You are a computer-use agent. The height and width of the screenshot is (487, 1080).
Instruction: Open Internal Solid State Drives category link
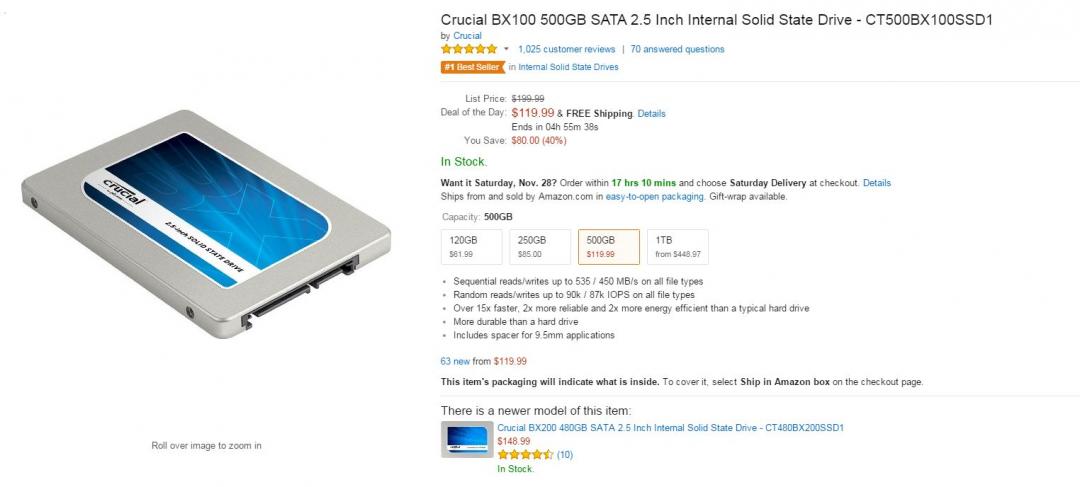(x=568, y=67)
